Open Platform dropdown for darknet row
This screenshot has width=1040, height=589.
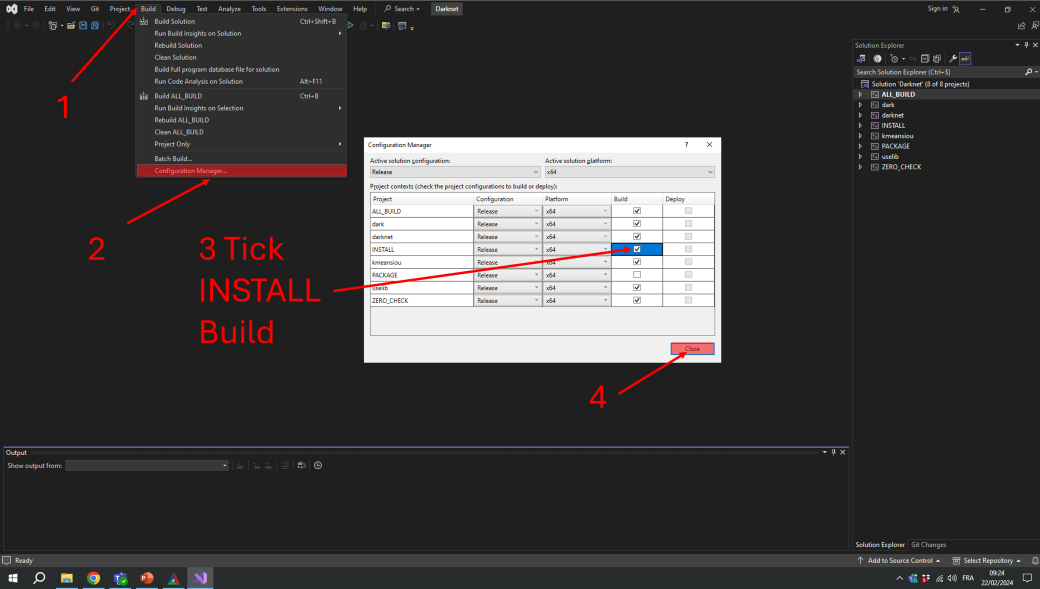(x=576, y=237)
